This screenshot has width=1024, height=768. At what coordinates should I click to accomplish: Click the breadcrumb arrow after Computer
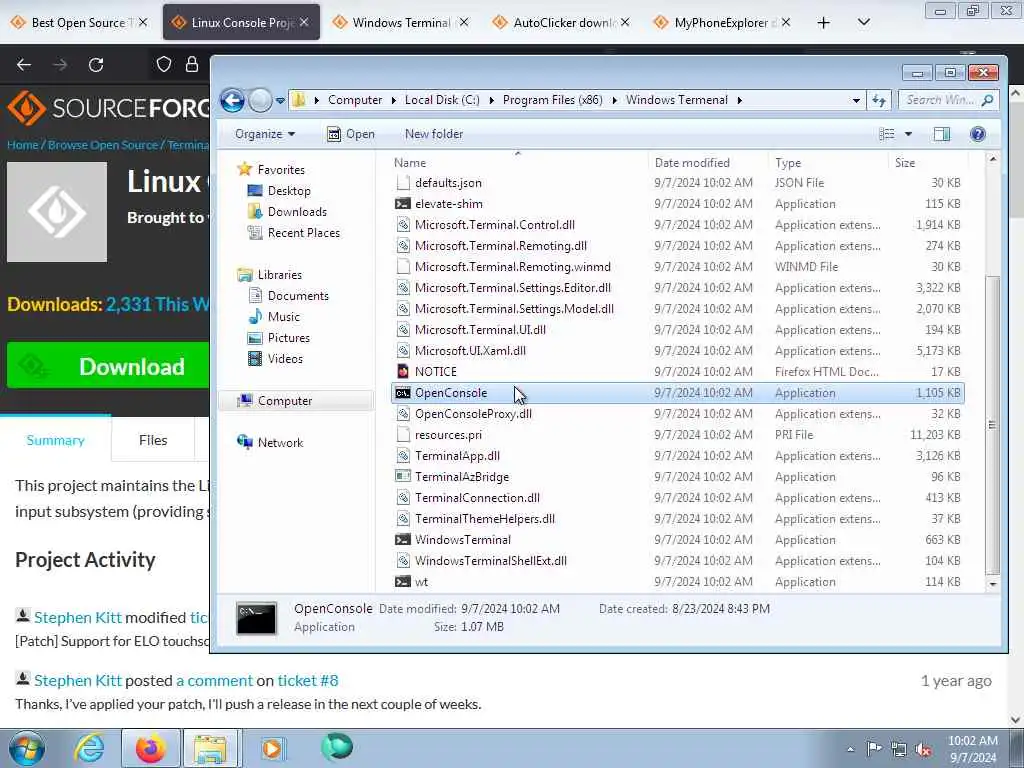(x=393, y=101)
